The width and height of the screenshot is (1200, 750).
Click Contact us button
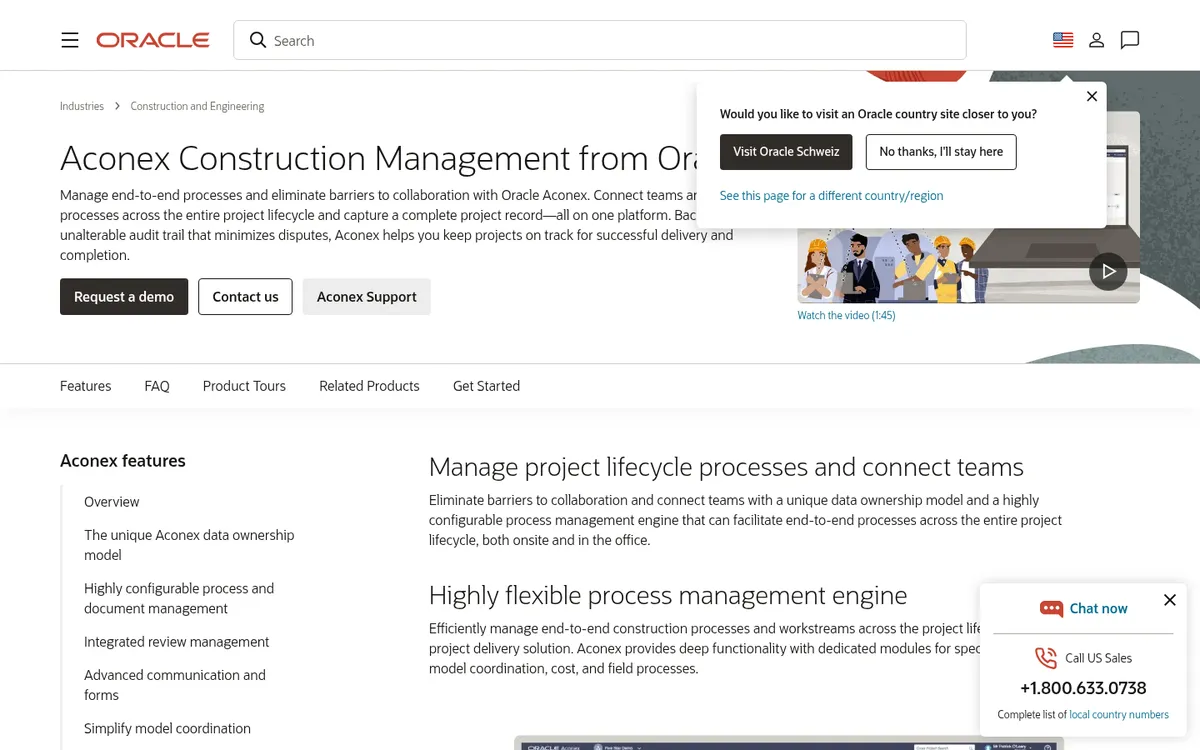tap(245, 297)
